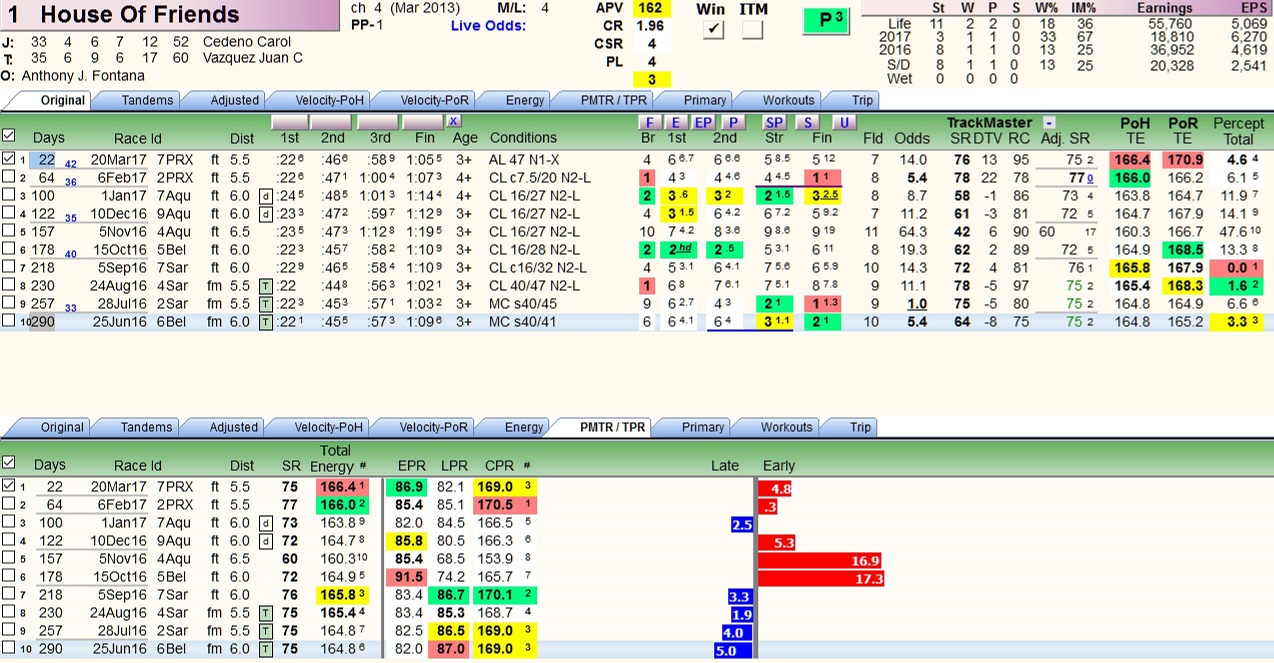Screen dimensions: 1274x663
Task: Click the d marker on 1Jan17 row, Original grid
Action: (x=264, y=196)
